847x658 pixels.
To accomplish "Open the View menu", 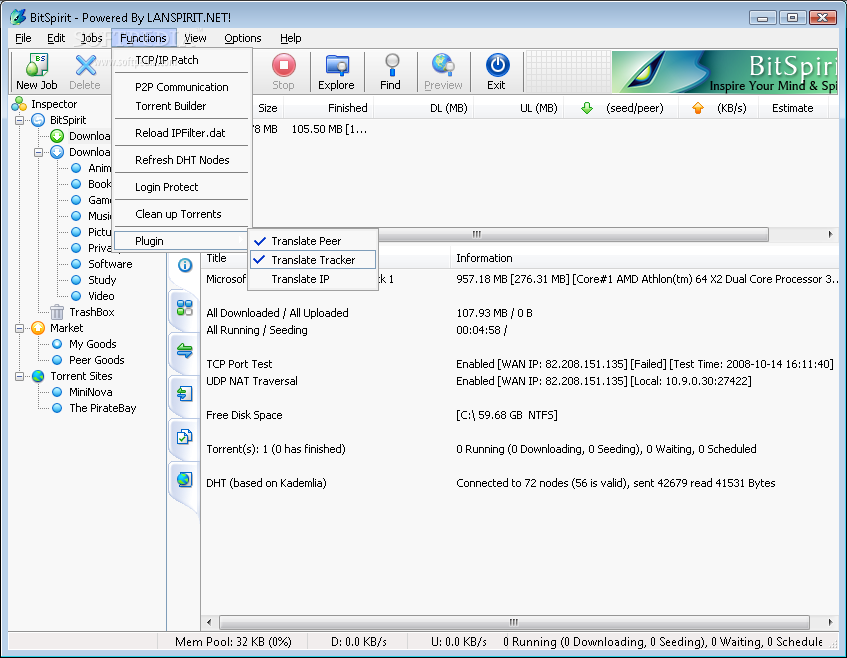I will pos(195,38).
